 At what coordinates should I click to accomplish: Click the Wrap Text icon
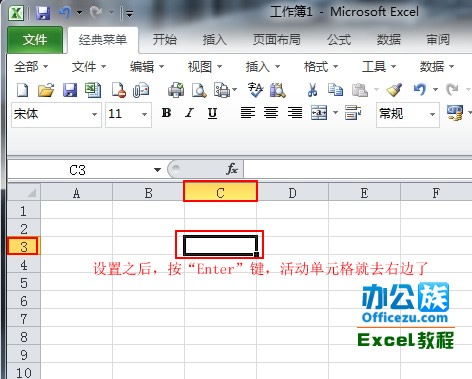(x=353, y=113)
